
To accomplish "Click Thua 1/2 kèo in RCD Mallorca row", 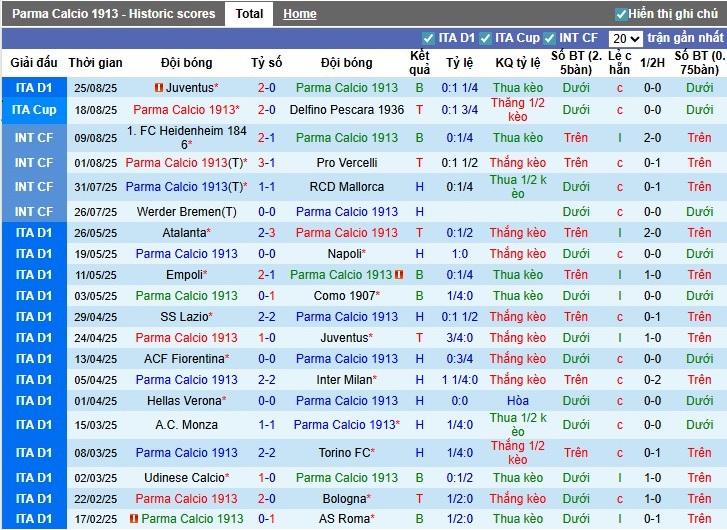I will point(518,187).
